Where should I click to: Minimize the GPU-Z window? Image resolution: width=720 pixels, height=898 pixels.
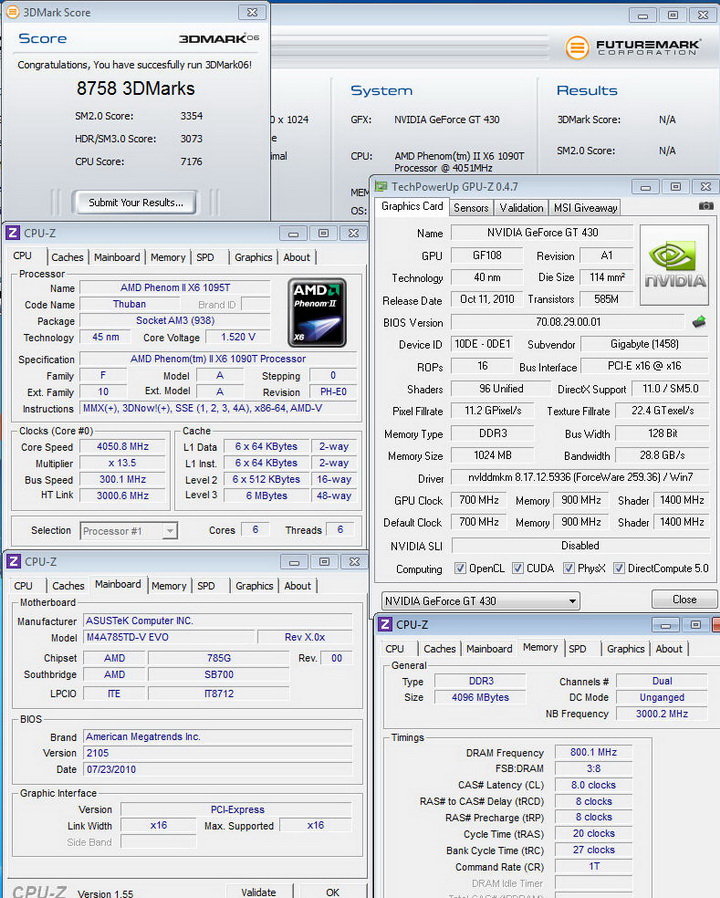coord(646,187)
